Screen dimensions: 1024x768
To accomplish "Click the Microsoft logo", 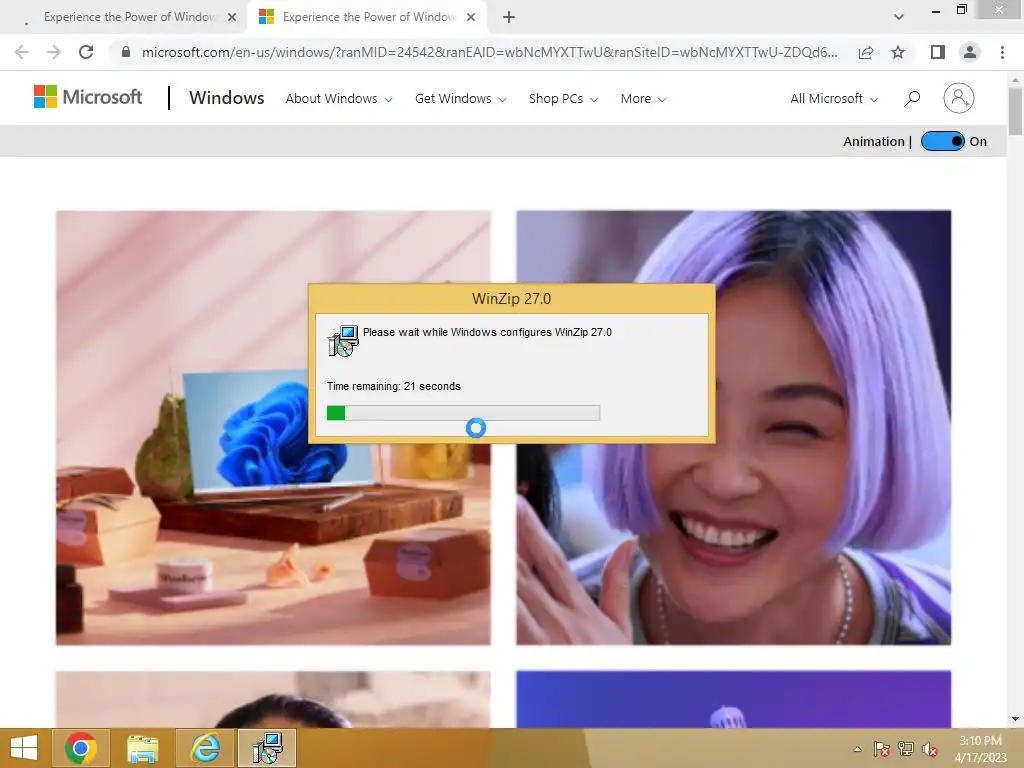I will coord(88,97).
